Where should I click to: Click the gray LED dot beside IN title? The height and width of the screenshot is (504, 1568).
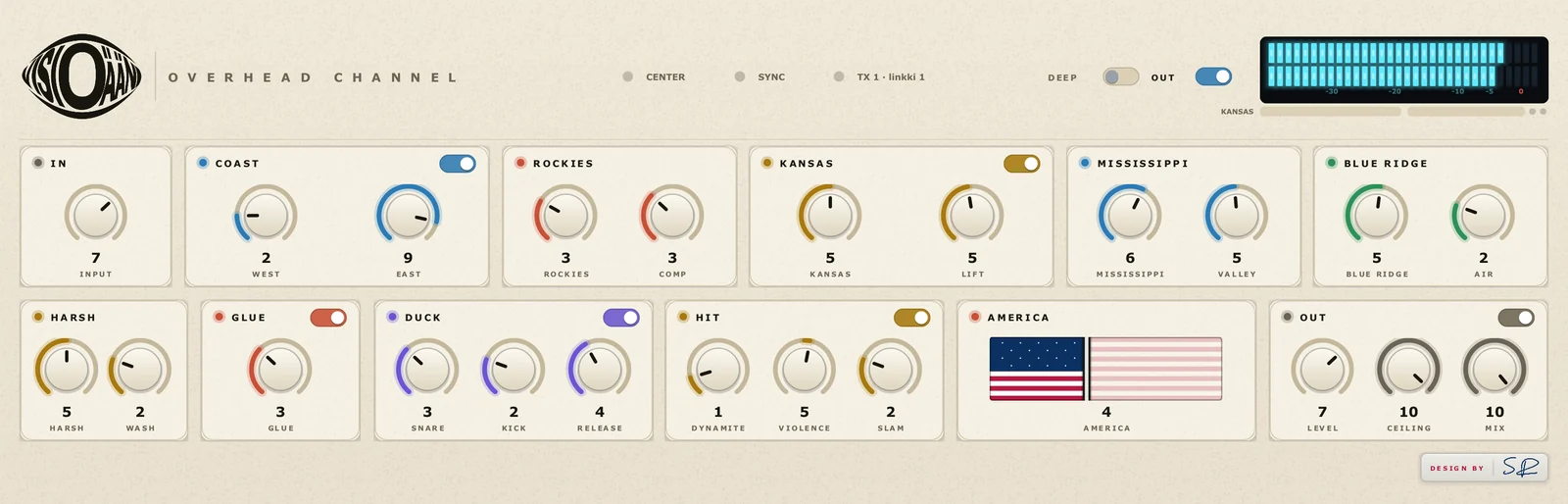[x=38, y=163]
